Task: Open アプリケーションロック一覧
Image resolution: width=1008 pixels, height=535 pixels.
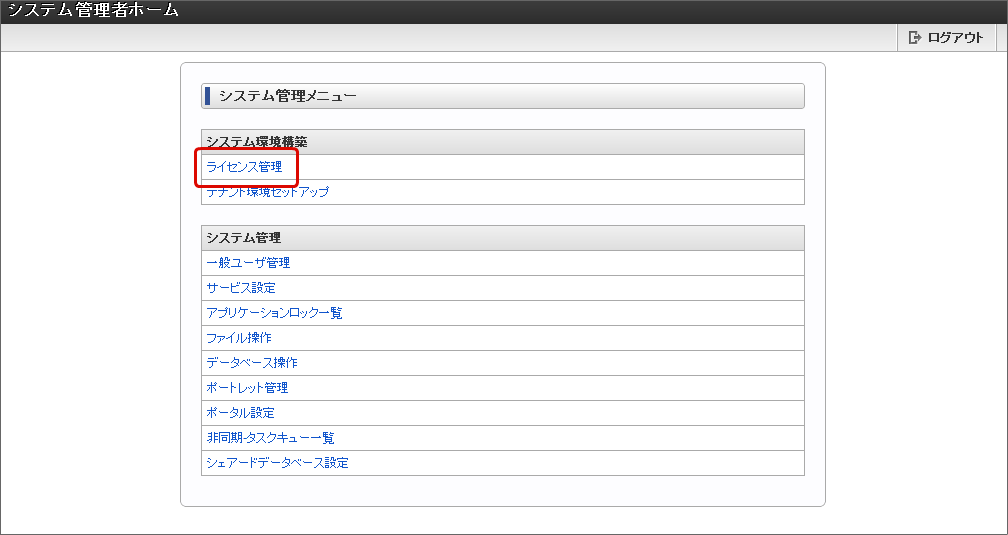Action: coord(274,313)
